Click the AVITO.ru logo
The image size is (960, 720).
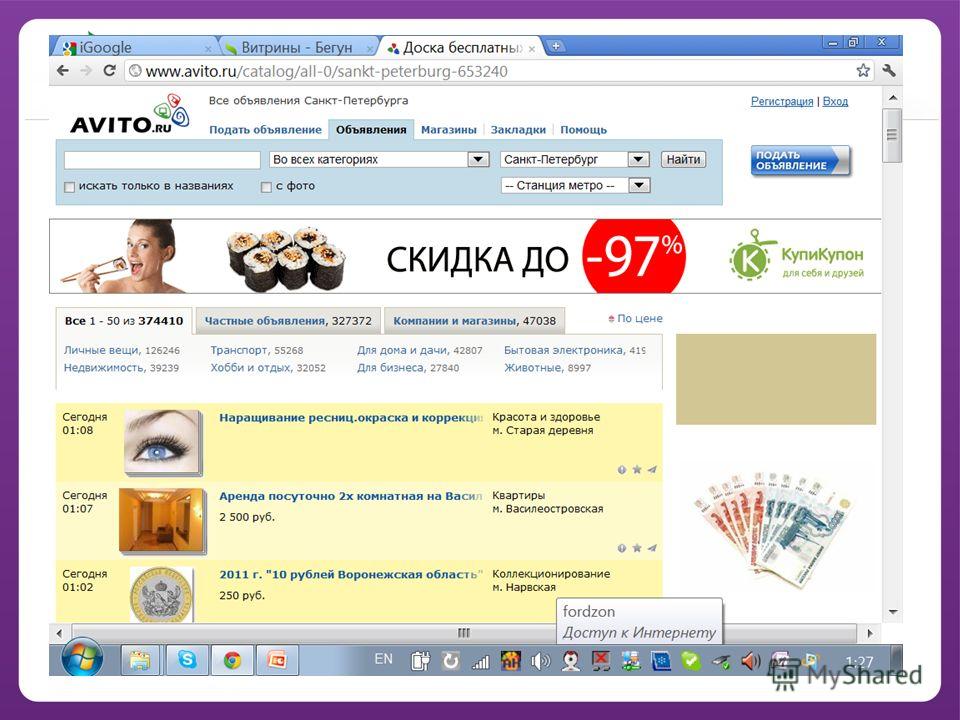130,114
